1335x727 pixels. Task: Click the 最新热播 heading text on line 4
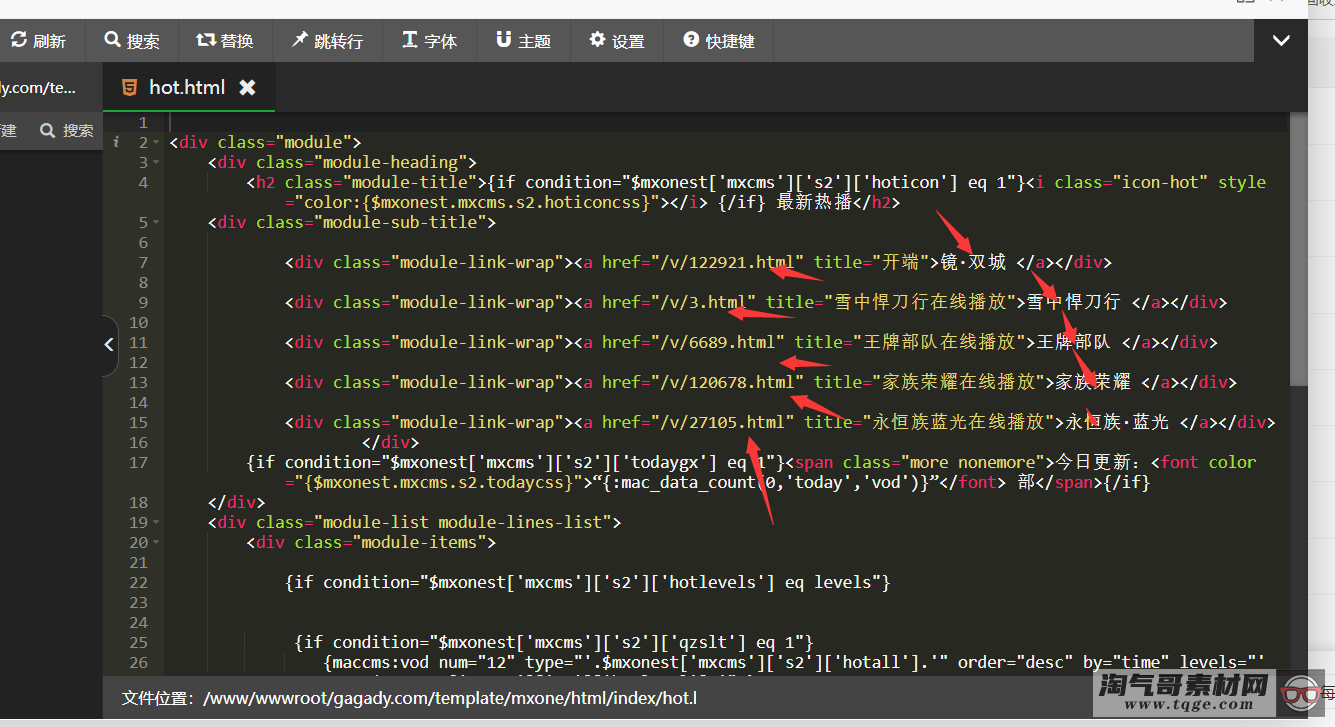coord(813,202)
